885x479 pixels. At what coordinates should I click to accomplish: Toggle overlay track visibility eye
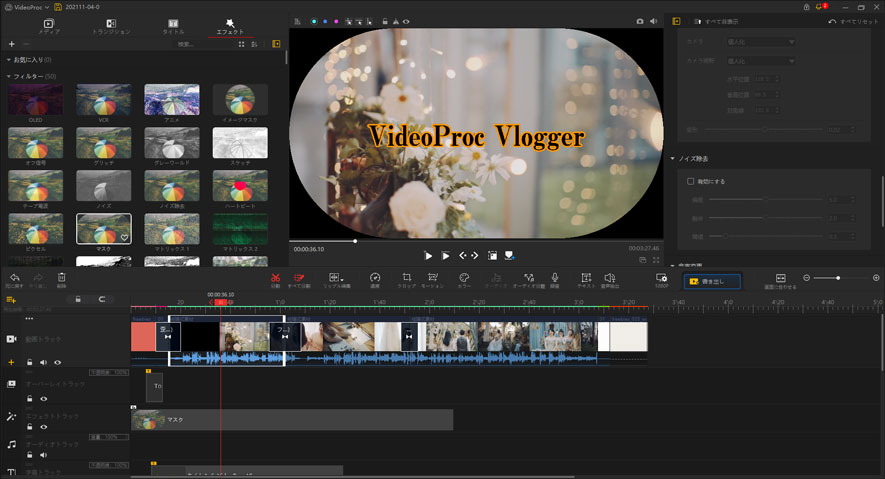click(43, 399)
